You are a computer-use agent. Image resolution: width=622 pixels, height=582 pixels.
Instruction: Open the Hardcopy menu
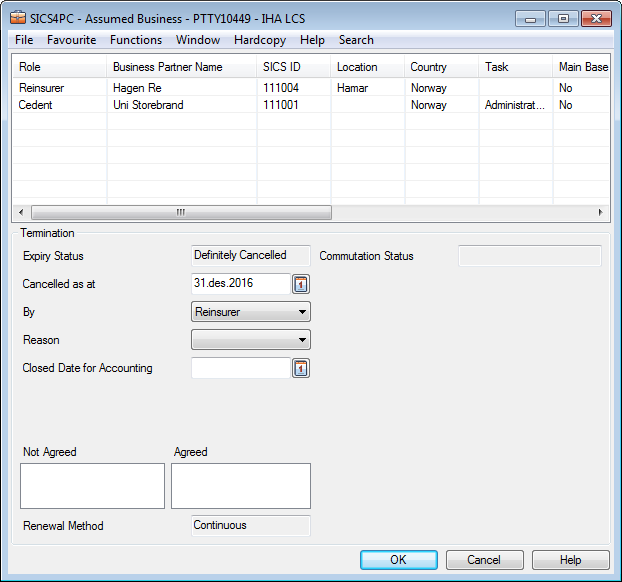(259, 40)
